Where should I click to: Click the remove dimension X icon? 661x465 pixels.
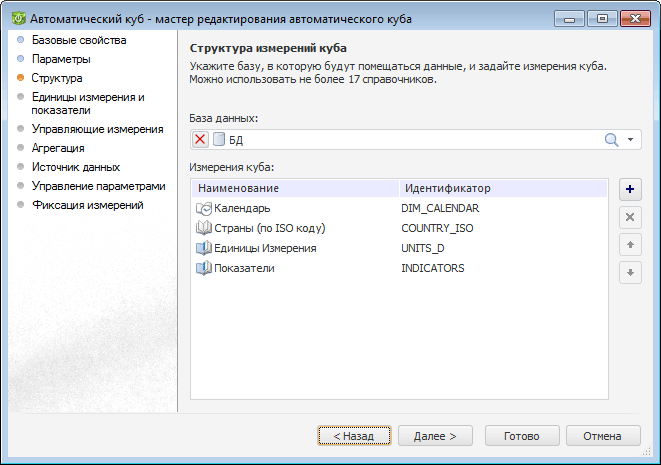[630, 217]
